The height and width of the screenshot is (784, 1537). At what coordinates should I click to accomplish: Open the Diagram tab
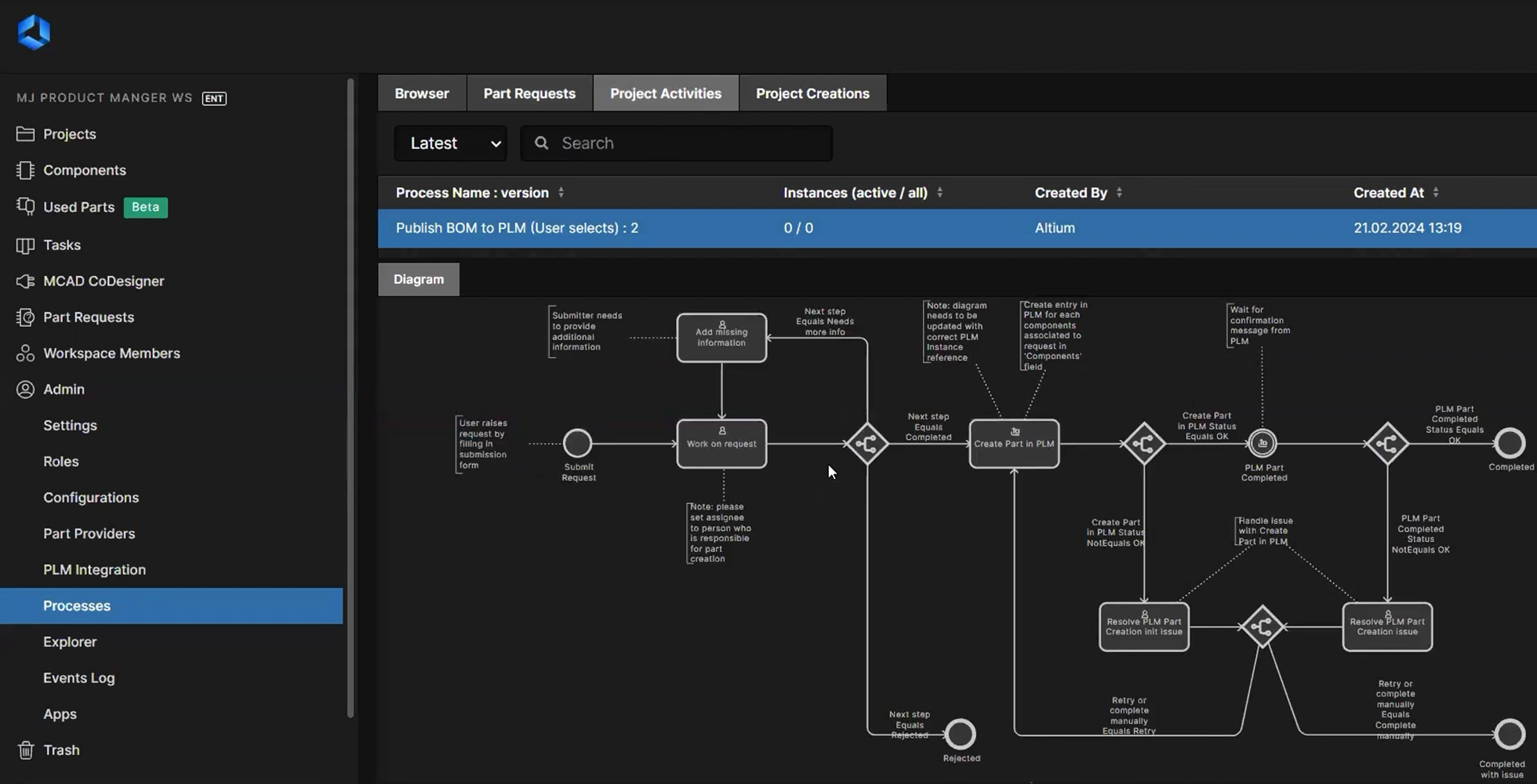tap(419, 280)
